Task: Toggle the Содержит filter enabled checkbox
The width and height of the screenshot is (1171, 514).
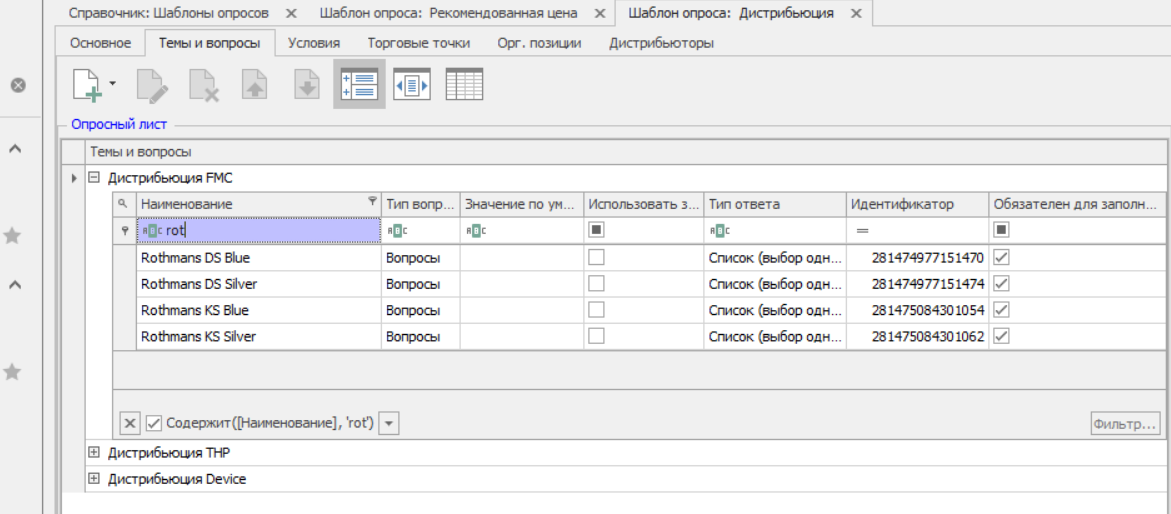Action: coord(153,424)
